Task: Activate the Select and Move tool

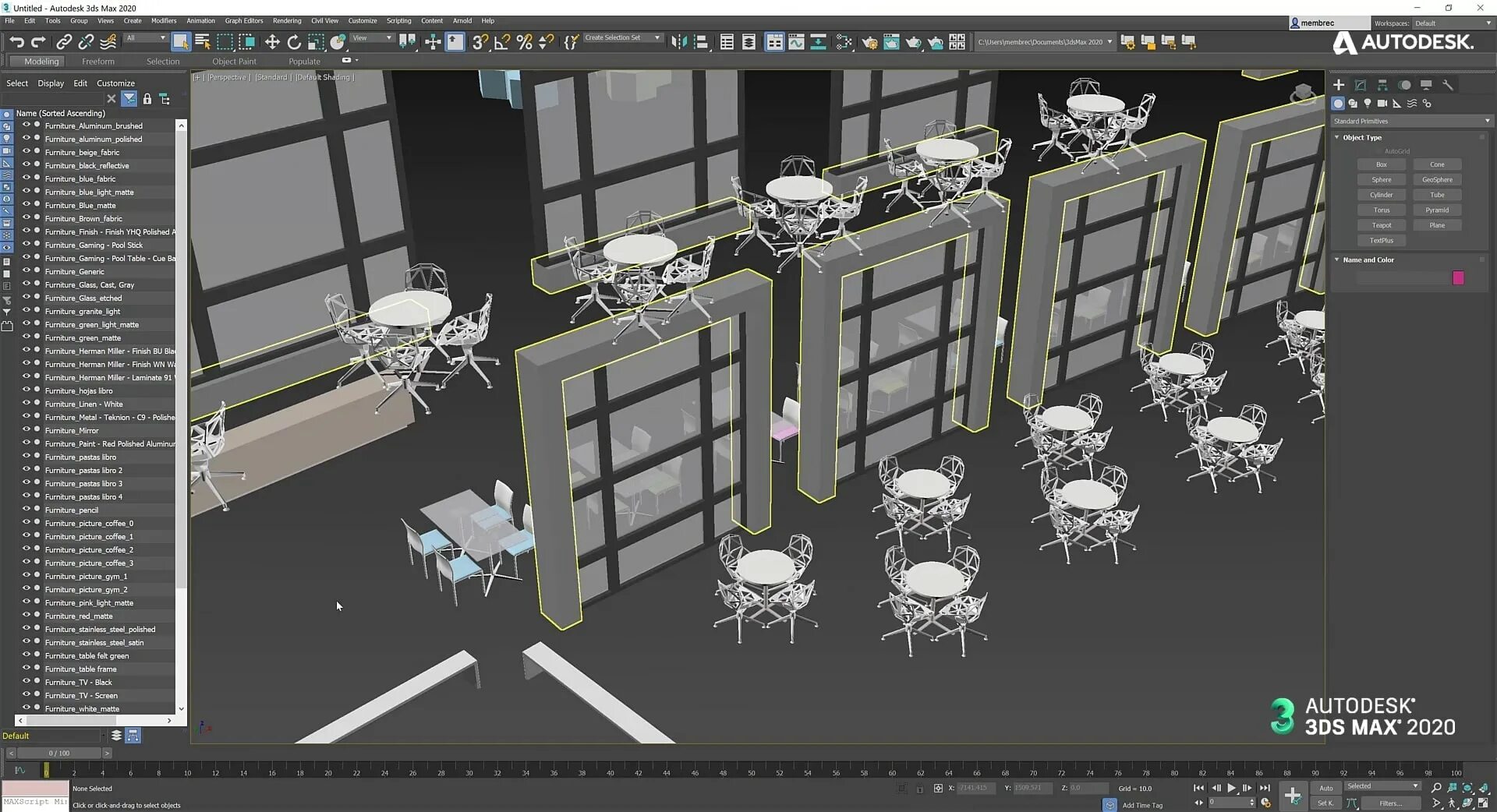Action: (x=272, y=42)
